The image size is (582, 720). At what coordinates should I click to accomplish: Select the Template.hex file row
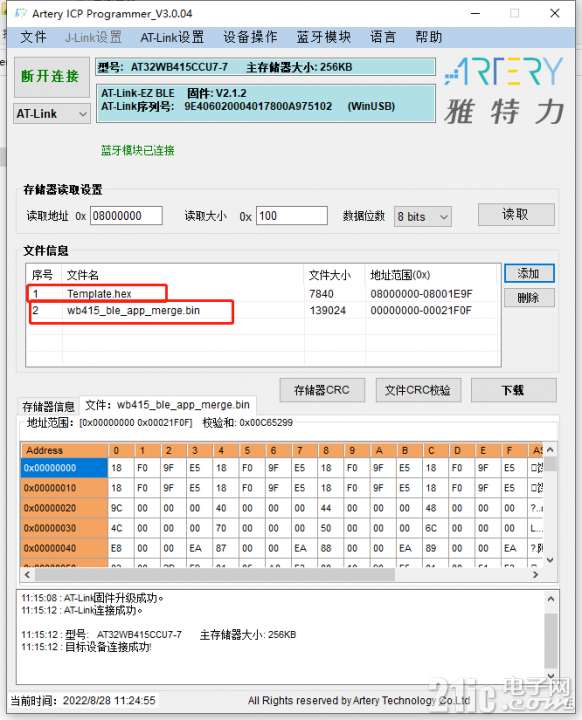[x=263, y=293]
